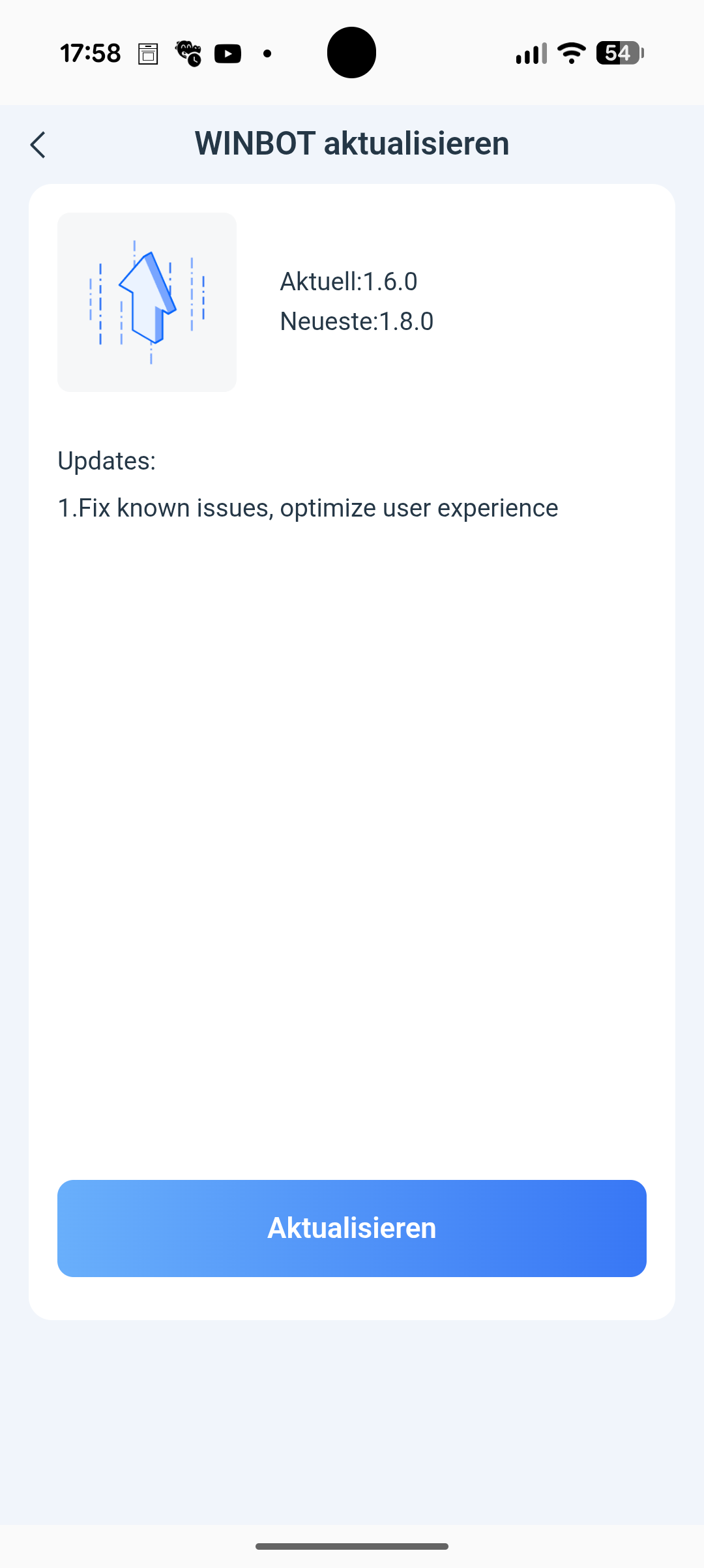Go back using the top-left chevron
The image size is (704, 1568).
coord(38,145)
